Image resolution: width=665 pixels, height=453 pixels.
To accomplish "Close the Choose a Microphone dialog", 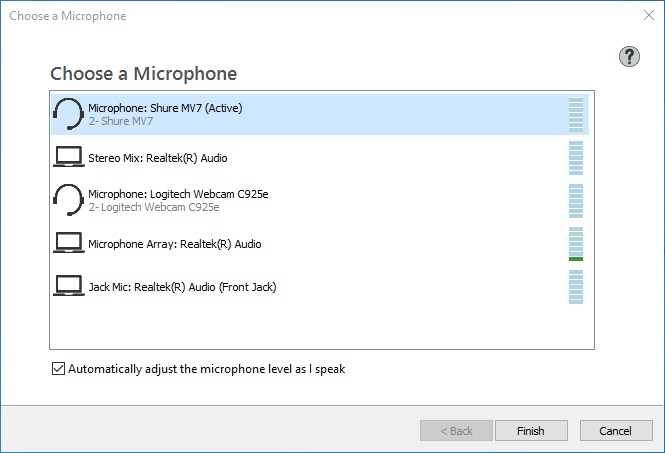I will pyautogui.click(x=648, y=16).
